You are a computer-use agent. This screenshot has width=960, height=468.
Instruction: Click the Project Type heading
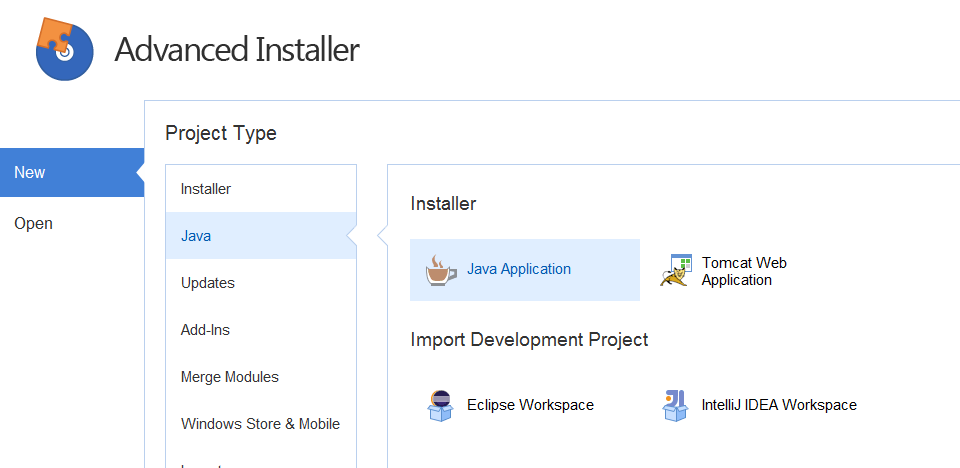[x=221, y=133]
